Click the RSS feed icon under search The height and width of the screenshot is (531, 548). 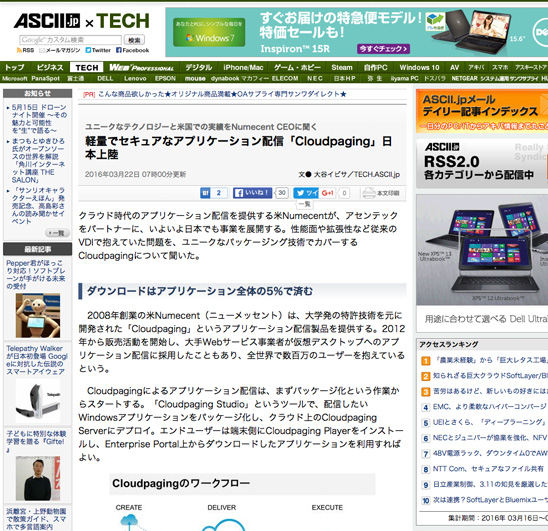coord(19,50)
